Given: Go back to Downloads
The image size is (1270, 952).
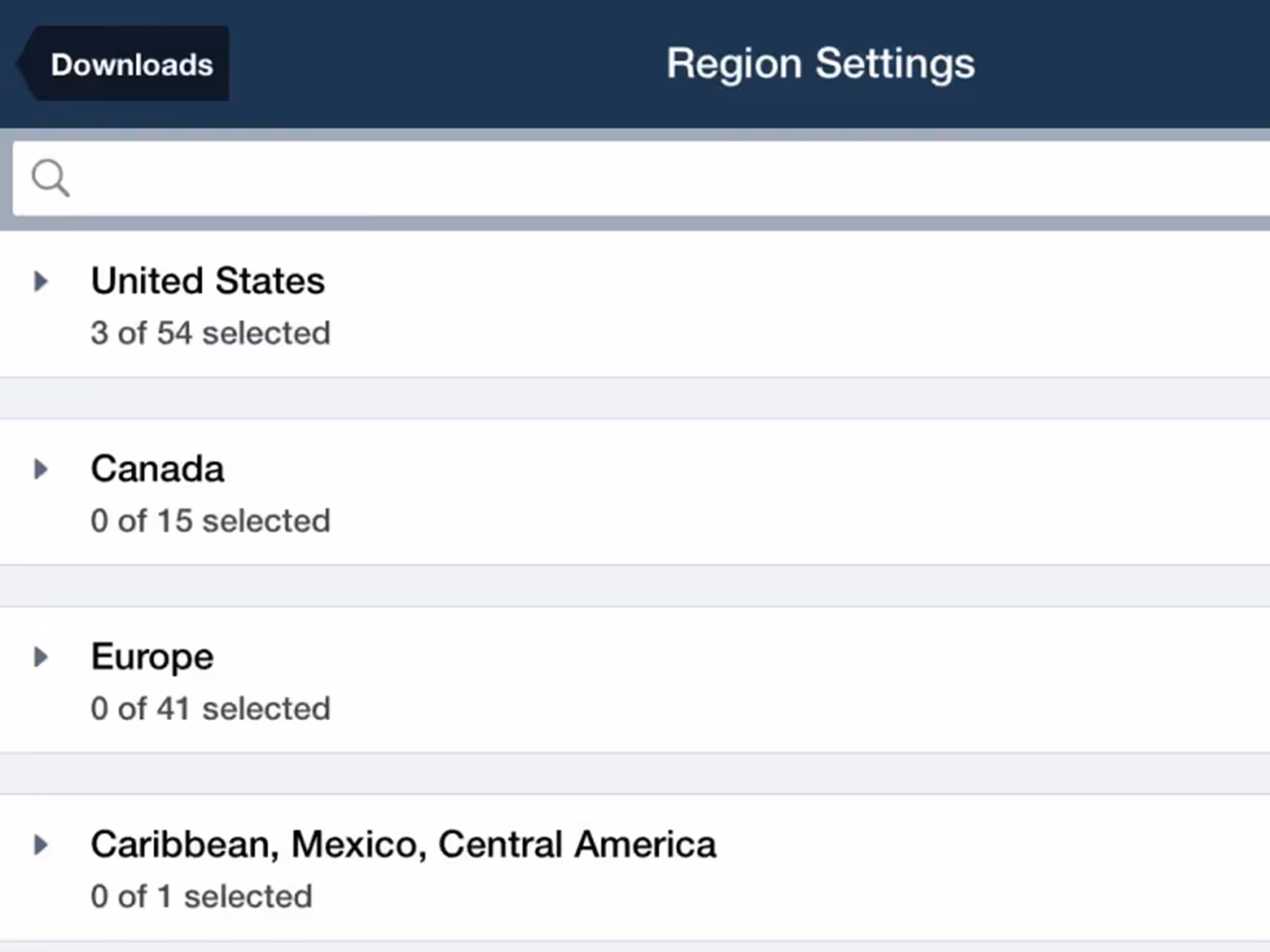Looking at the screenshot, I should click(x=126, y=63).
